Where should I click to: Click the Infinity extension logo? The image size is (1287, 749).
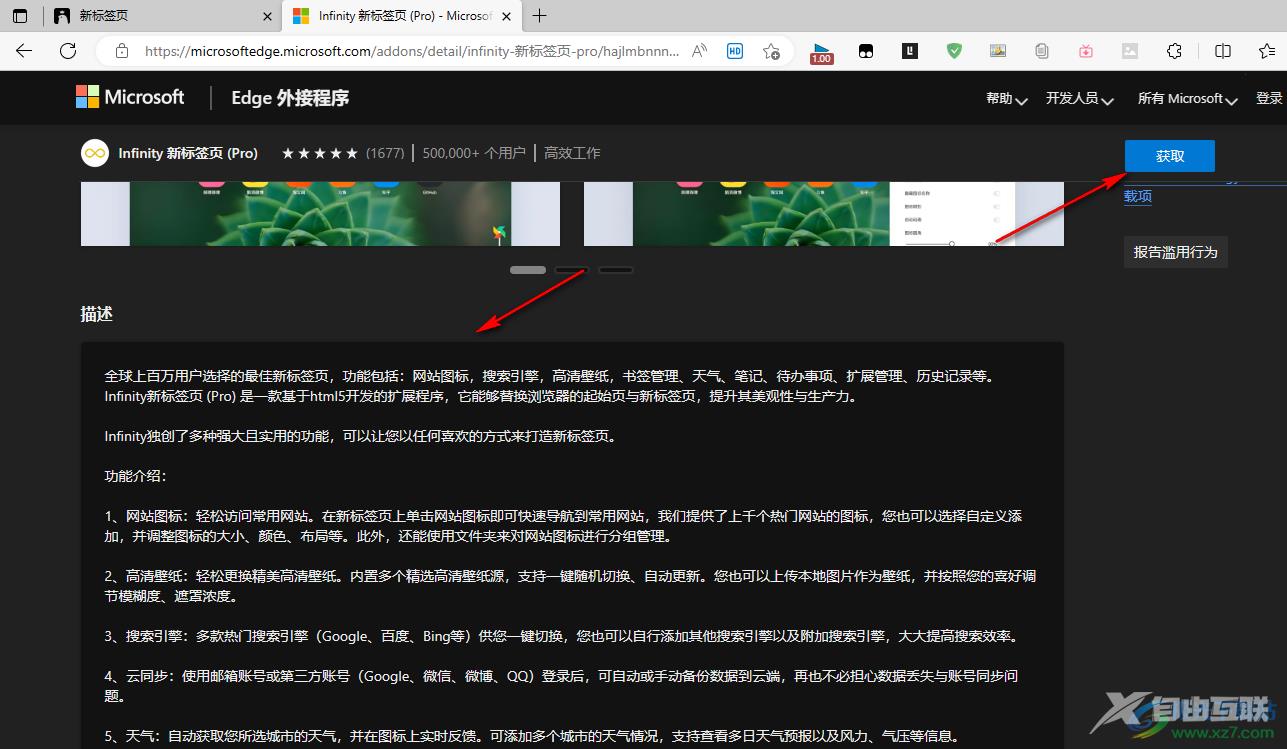pos(95,153)
